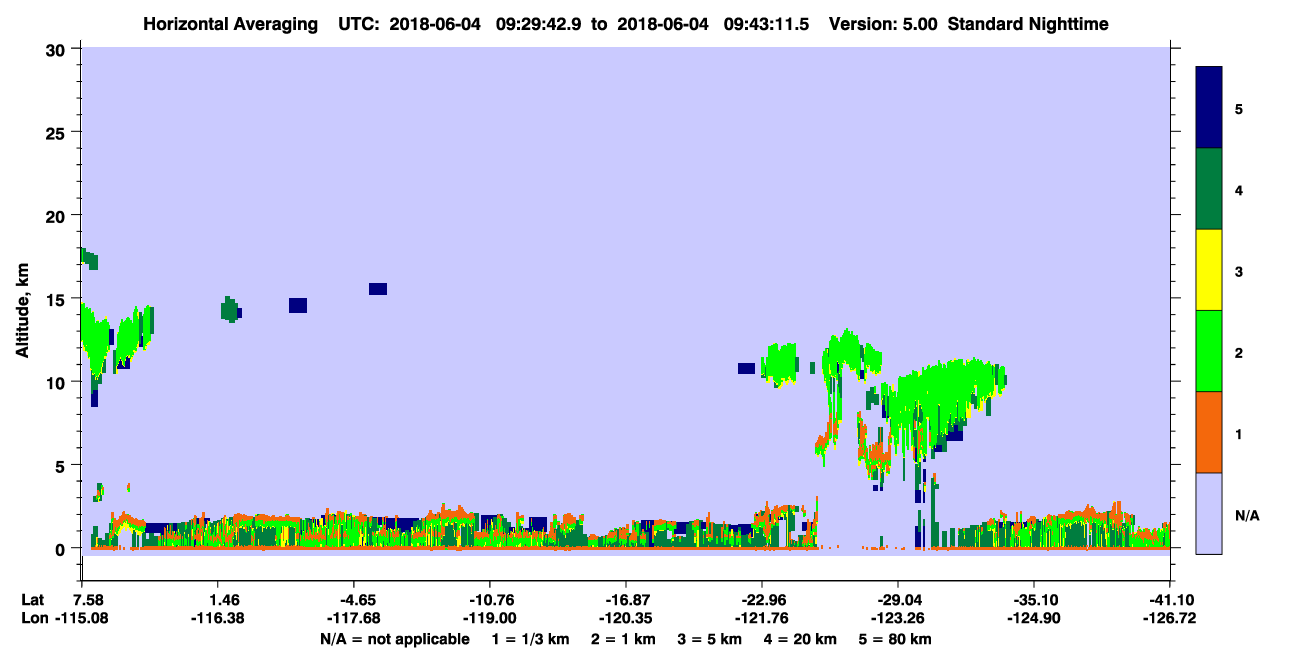Click the latitude value -29.04
Image resolution: width=1300 pixels, height=667 pixels.
tap(898, 600)
